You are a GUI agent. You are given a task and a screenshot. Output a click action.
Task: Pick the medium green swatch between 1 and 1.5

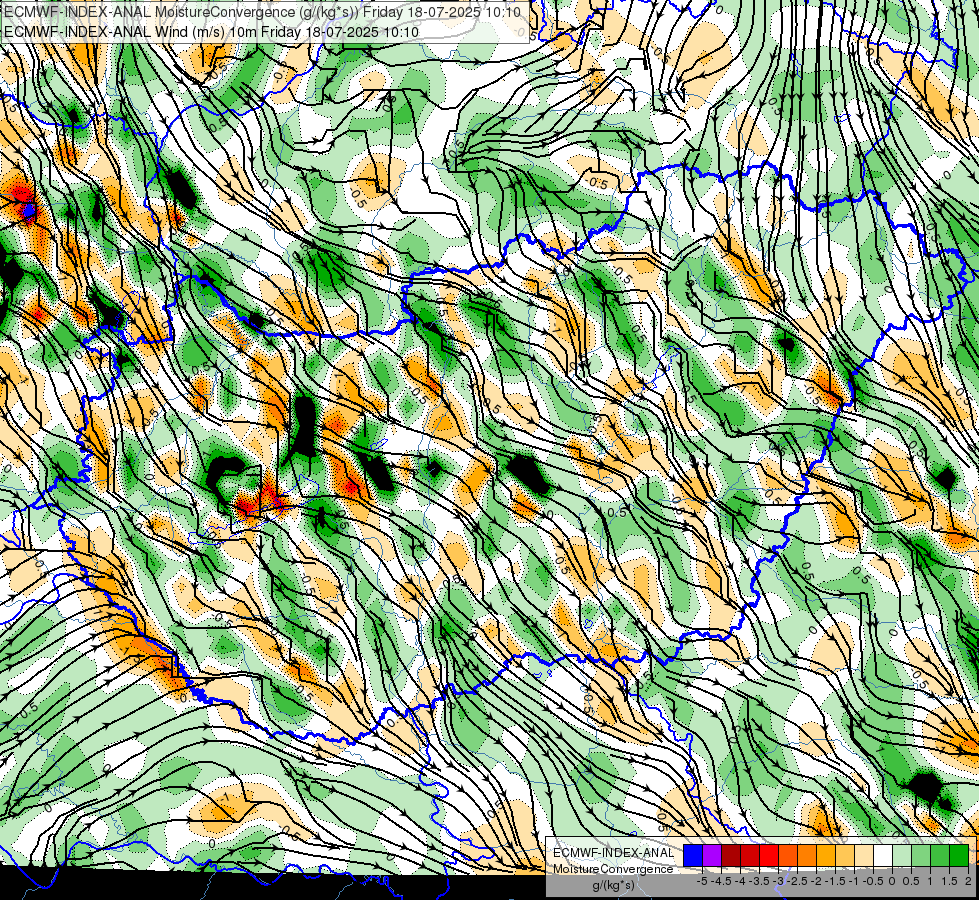[x=940, y=855]
